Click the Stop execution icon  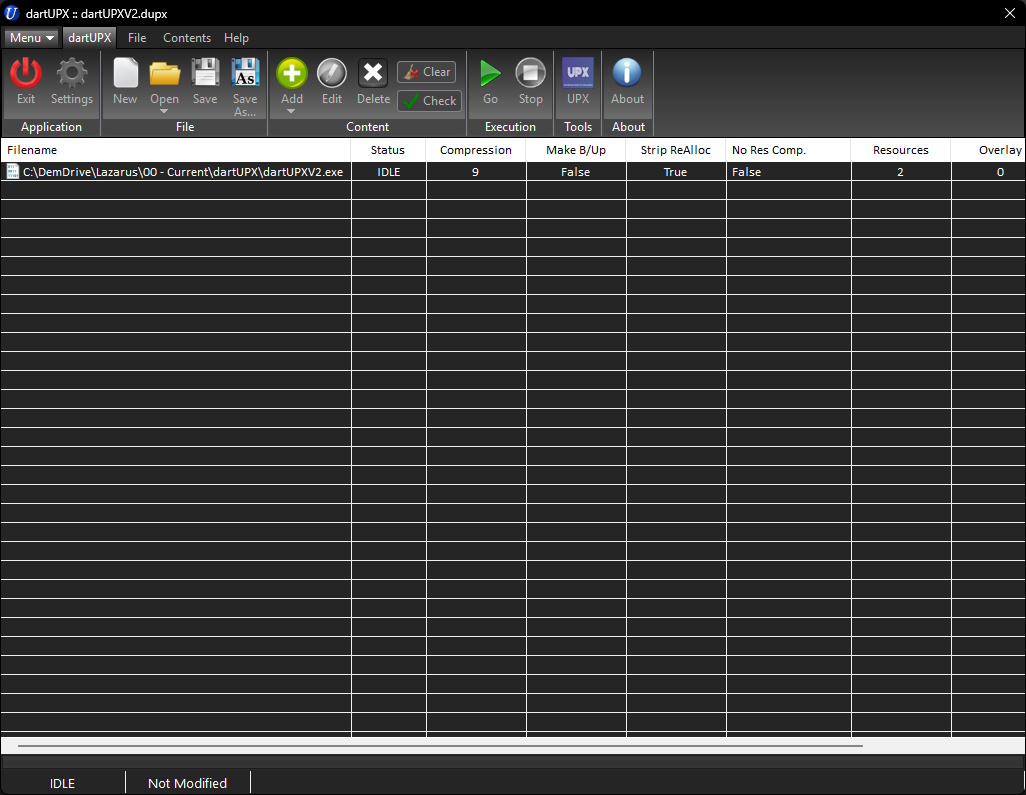tap(531, 73)
